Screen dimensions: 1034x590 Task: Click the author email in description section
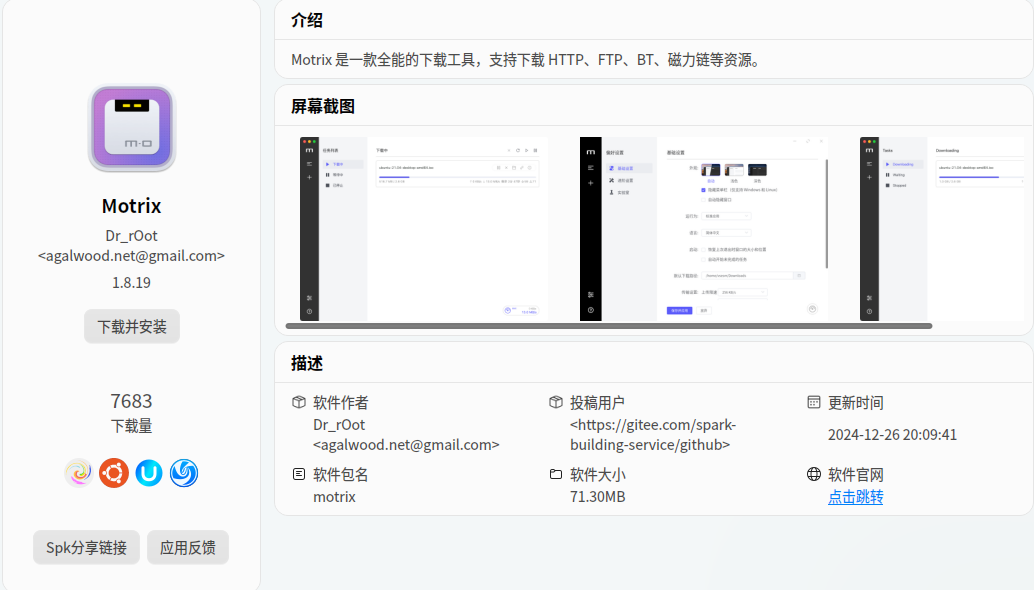point(406,445)
